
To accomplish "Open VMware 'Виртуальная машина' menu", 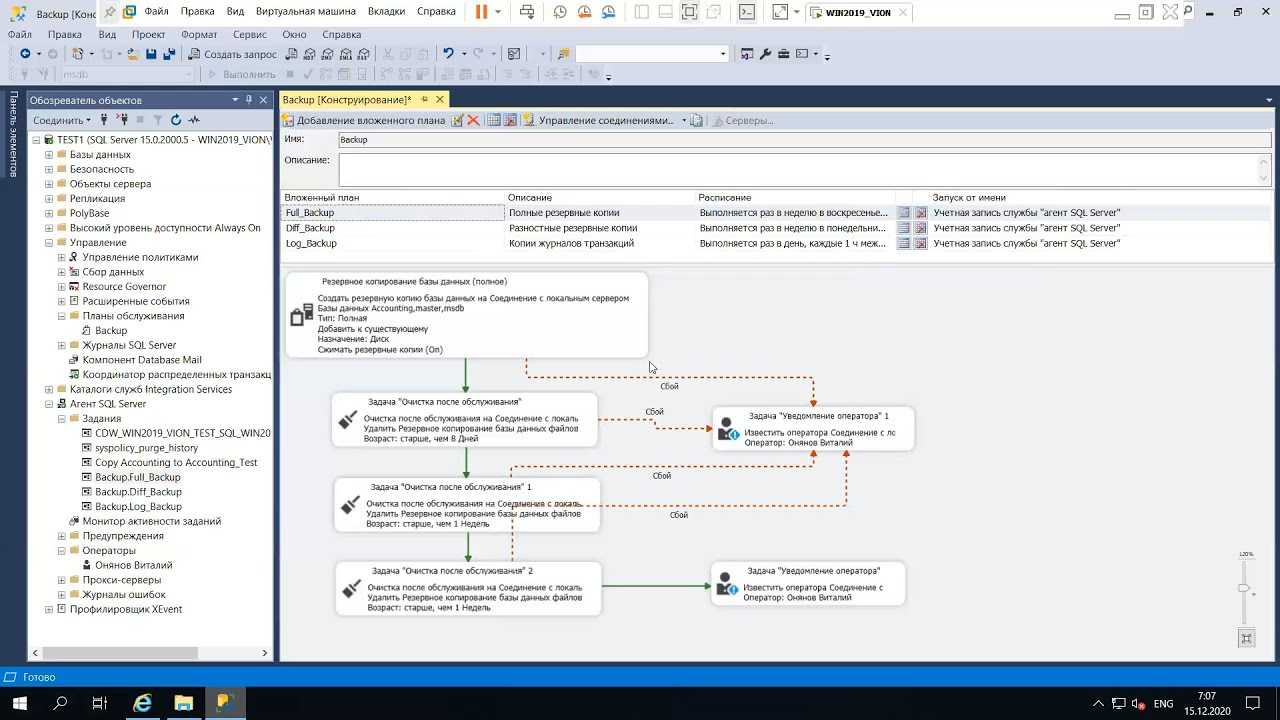I will coord(305,11).
